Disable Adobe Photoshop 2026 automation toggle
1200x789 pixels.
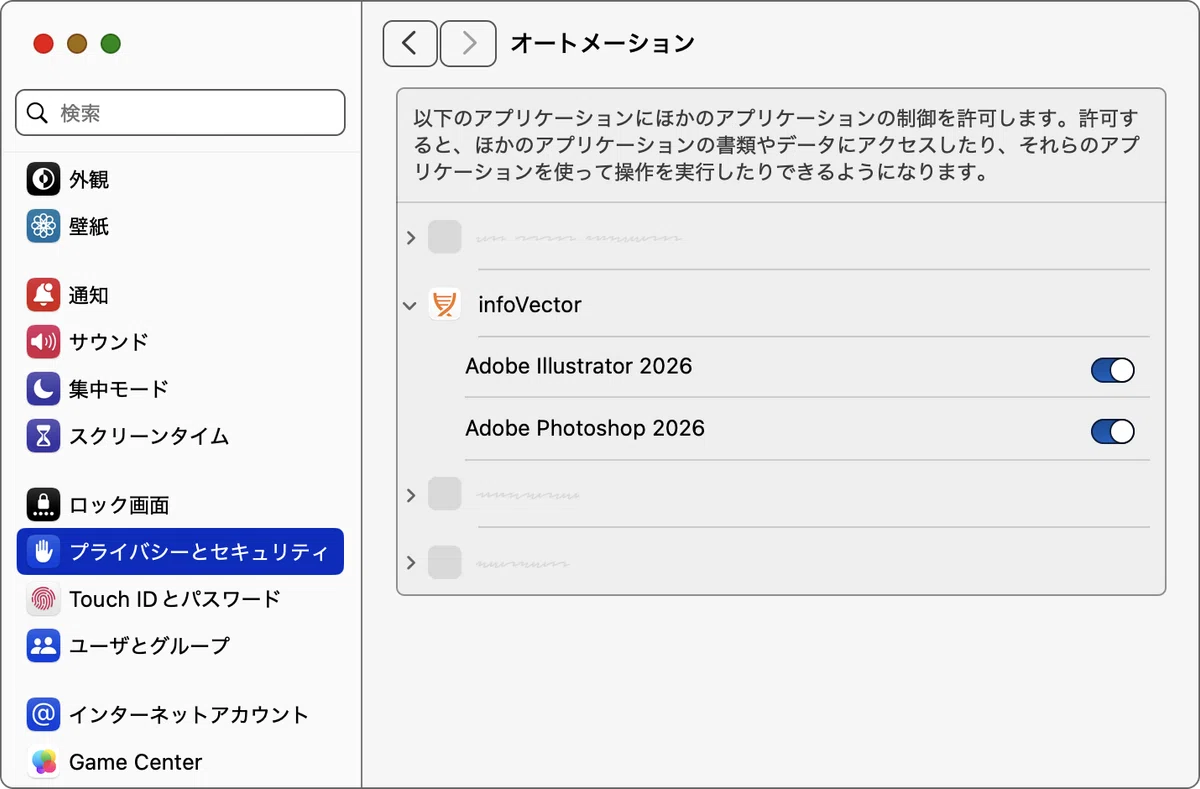[x=1112, y=432]
